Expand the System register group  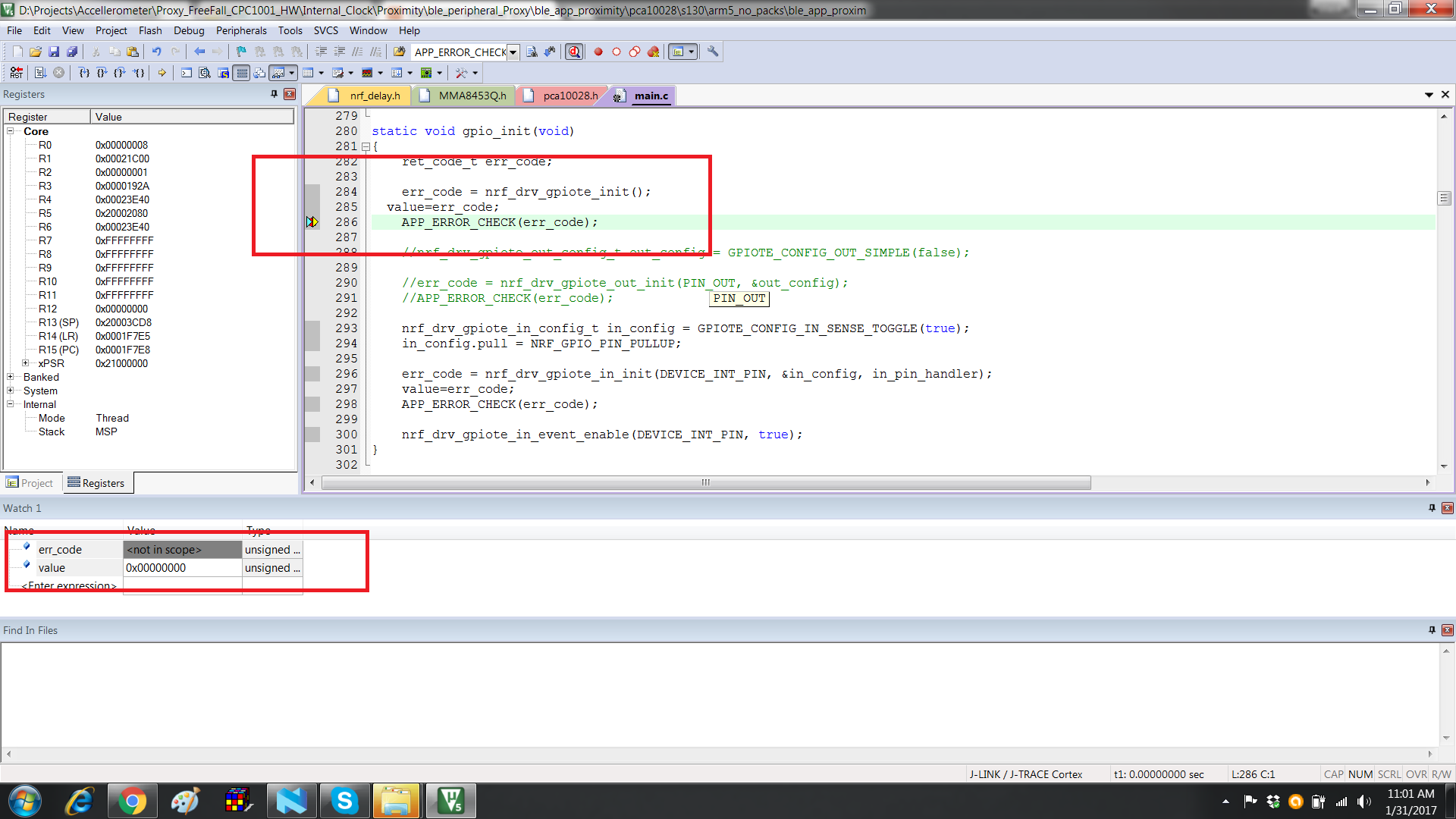11,391
